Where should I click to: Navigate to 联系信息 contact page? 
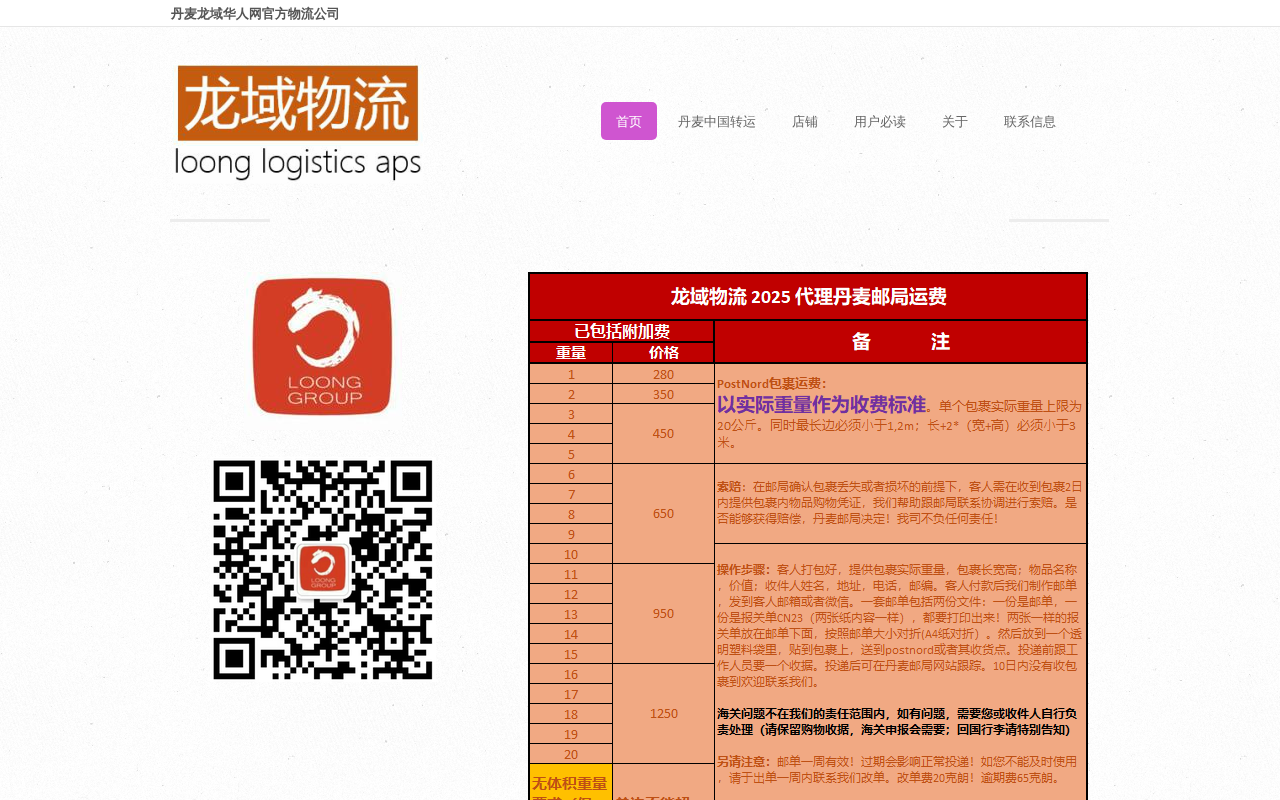point(1030,121)
